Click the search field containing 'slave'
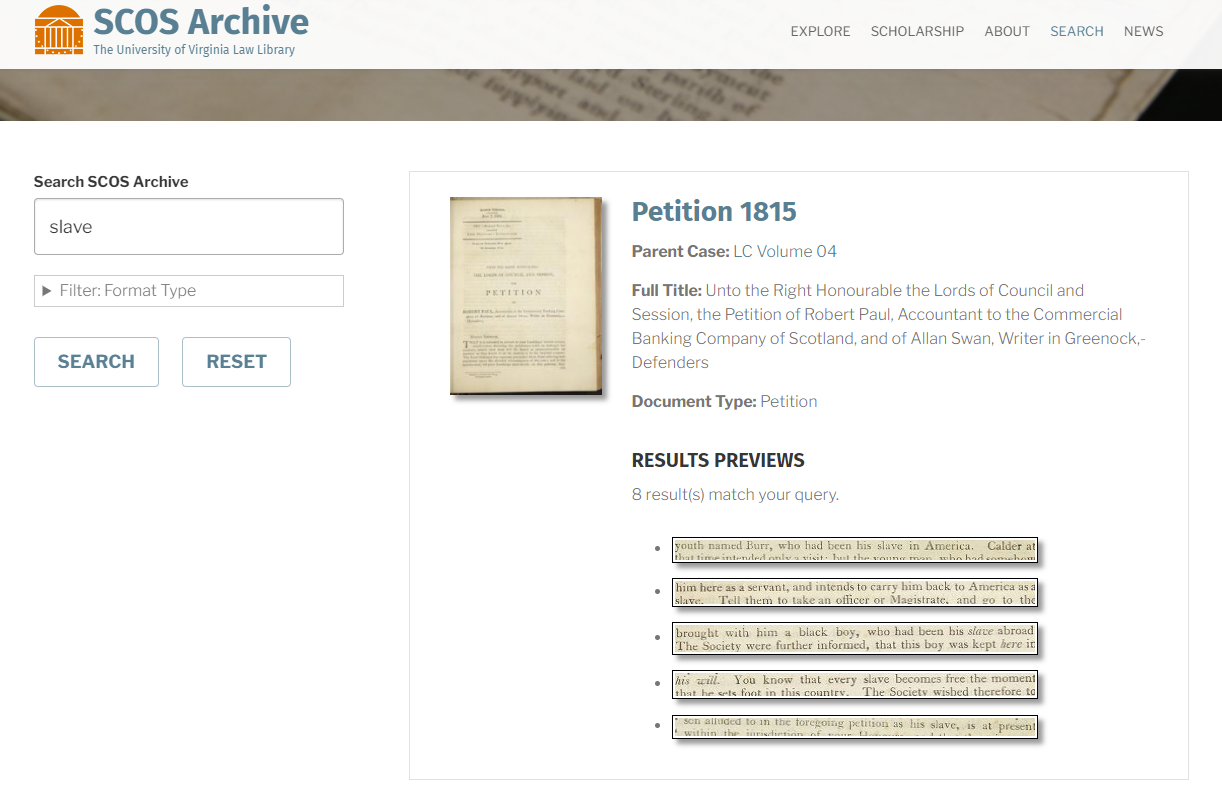This screenshot has width=1222, height=792. 189,227
